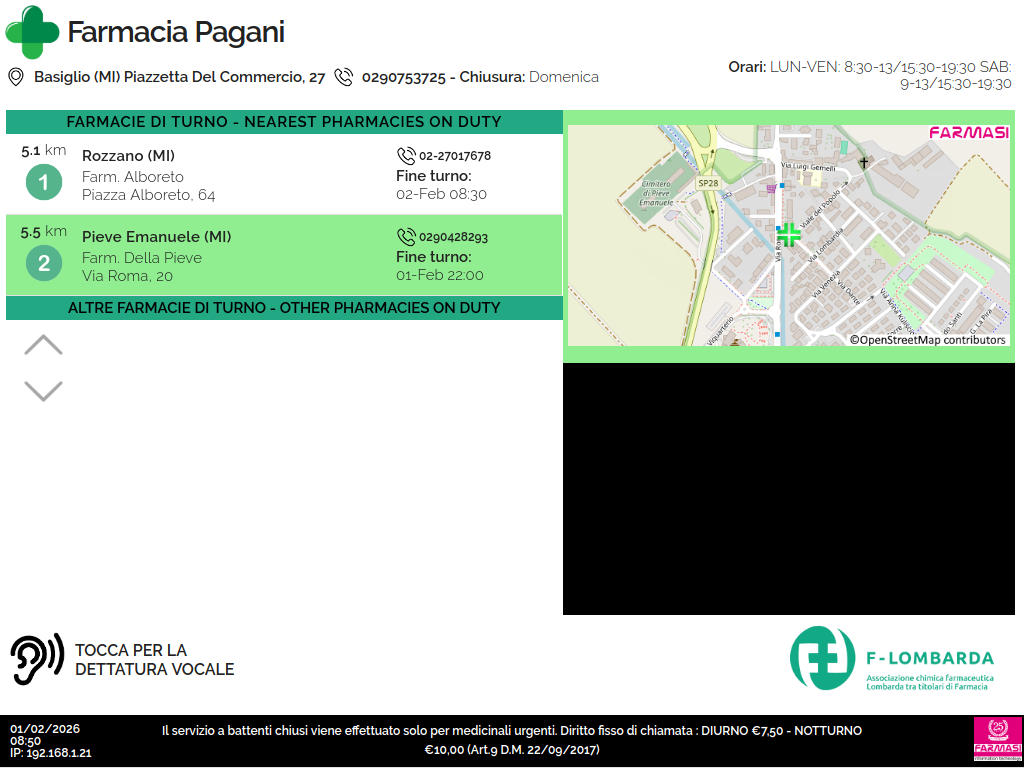The image size is (1024, 768).
Task: Tap Tocca per la dettatura vocale
Action: pyautogui.click(x=154, y=660)
